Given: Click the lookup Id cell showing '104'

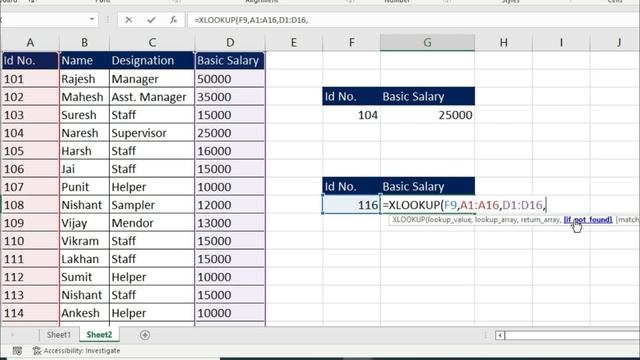Looking at the screenshot, I should point(351,115).
